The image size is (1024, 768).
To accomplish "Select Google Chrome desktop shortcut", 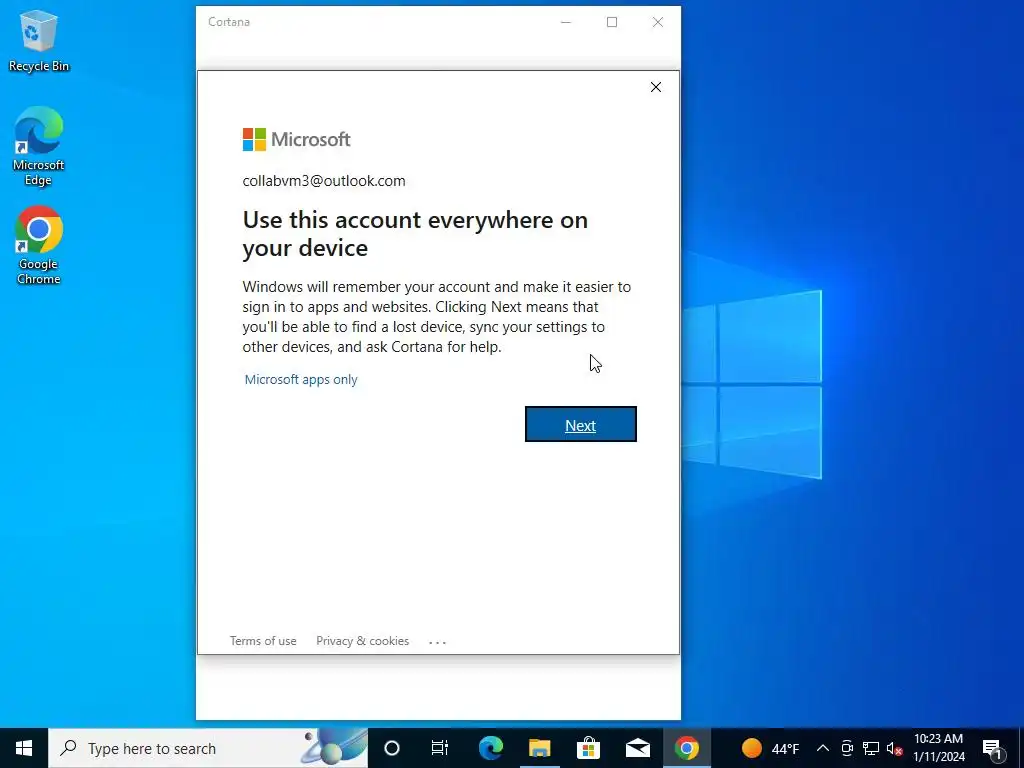I will point(39,246).
